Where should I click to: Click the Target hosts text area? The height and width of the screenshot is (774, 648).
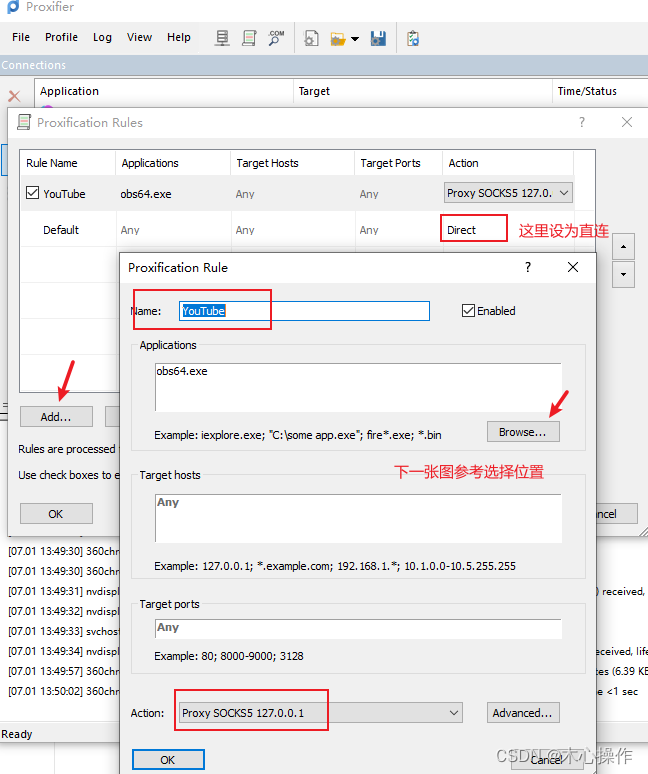[358, 518]
